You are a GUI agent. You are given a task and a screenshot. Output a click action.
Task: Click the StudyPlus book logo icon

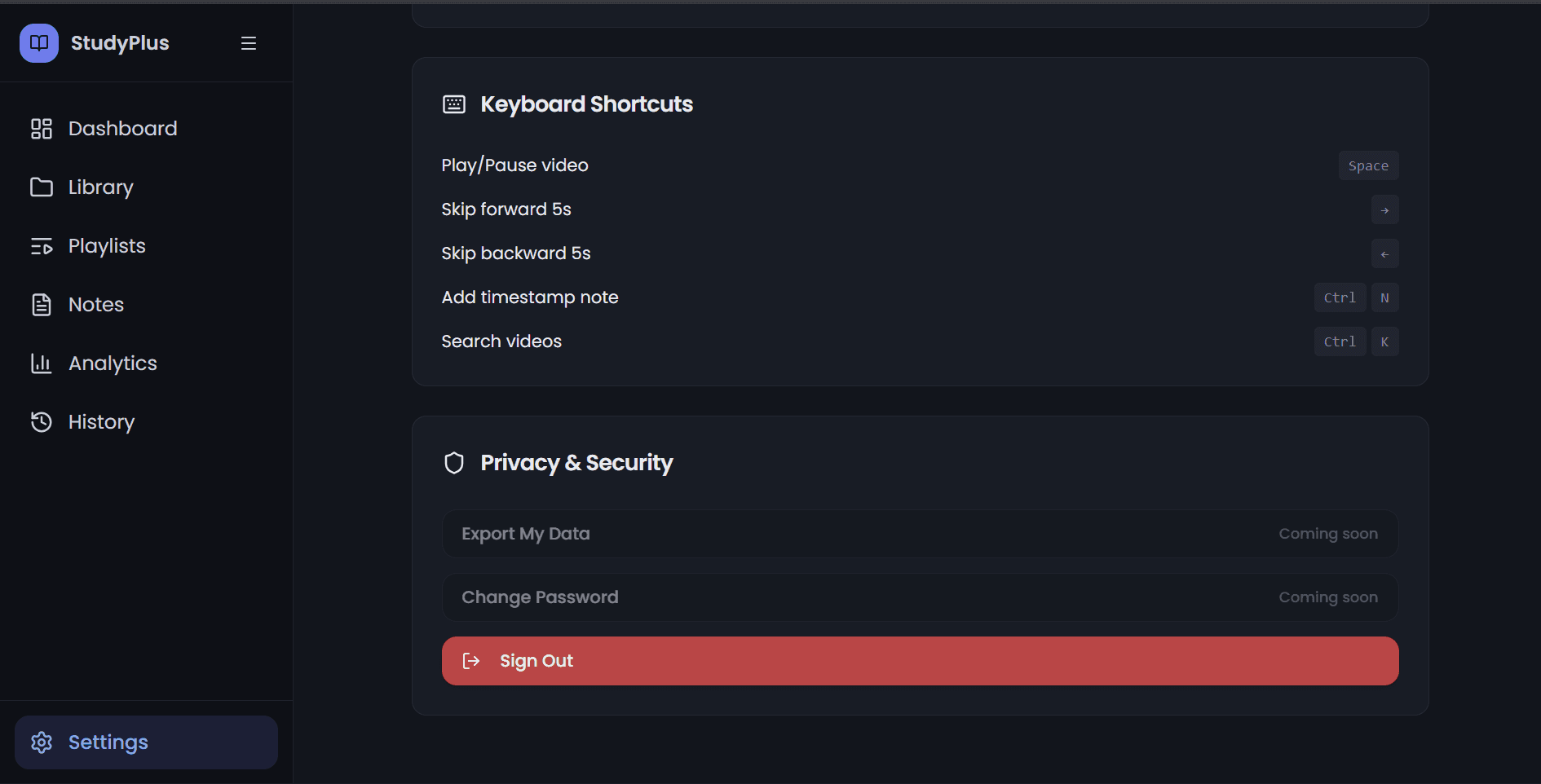(39, 43)
